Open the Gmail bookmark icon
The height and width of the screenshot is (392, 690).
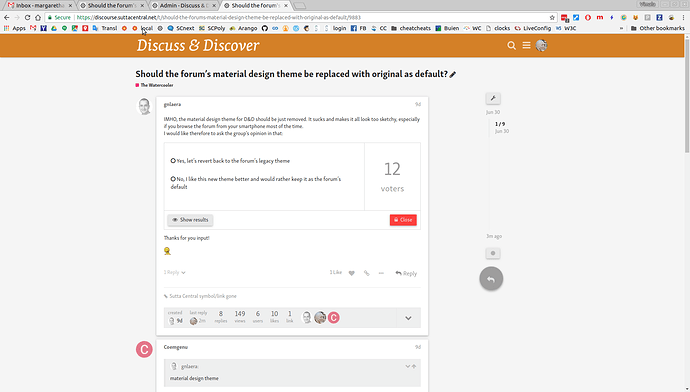tap(33, 28)
